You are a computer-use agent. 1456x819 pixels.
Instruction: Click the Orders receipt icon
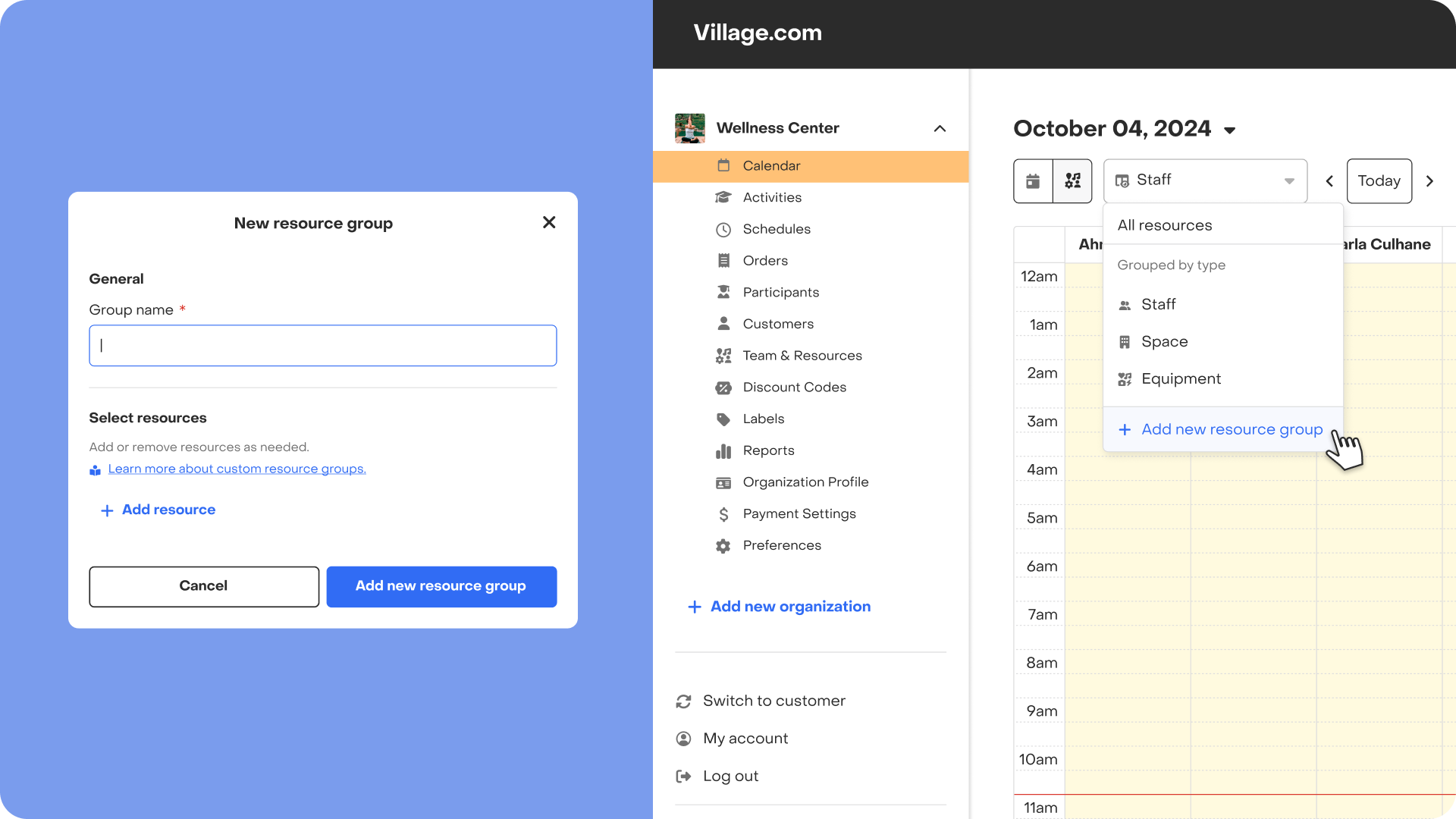pyautogui.click(x=723, y=261)
